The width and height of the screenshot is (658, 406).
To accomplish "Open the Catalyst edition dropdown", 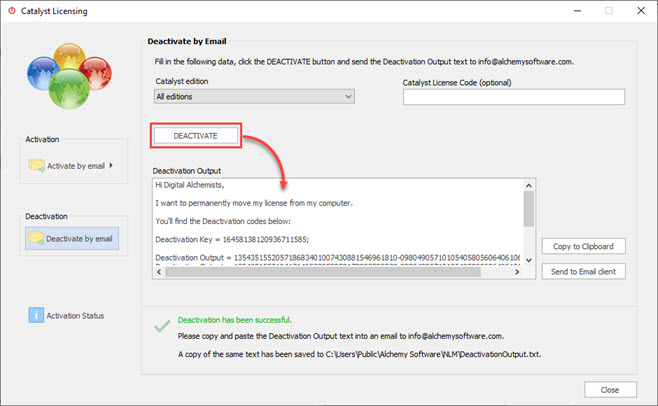I will pyautogui.click(x=254, y=97).
